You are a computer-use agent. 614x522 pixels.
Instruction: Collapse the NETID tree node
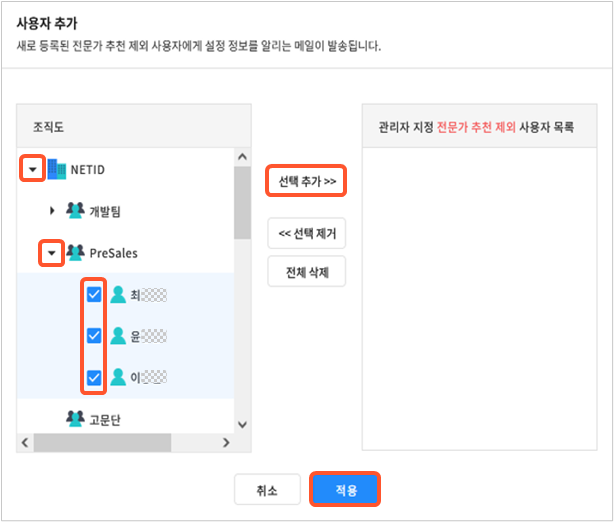33,169
